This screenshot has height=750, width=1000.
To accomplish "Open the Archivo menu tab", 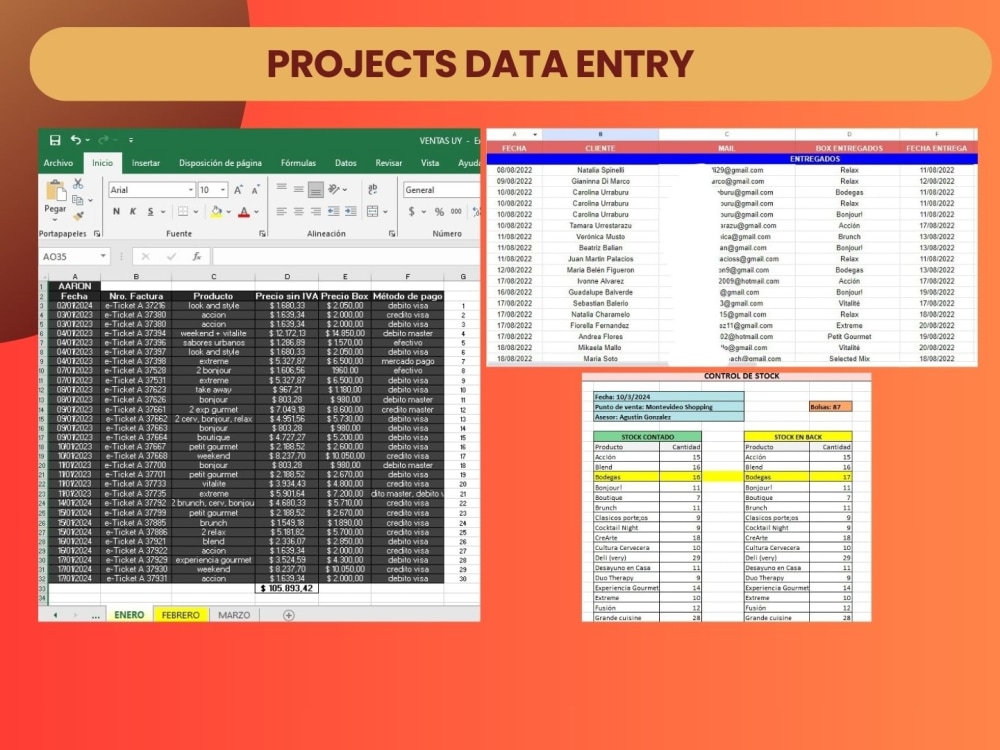I will 58,163.
